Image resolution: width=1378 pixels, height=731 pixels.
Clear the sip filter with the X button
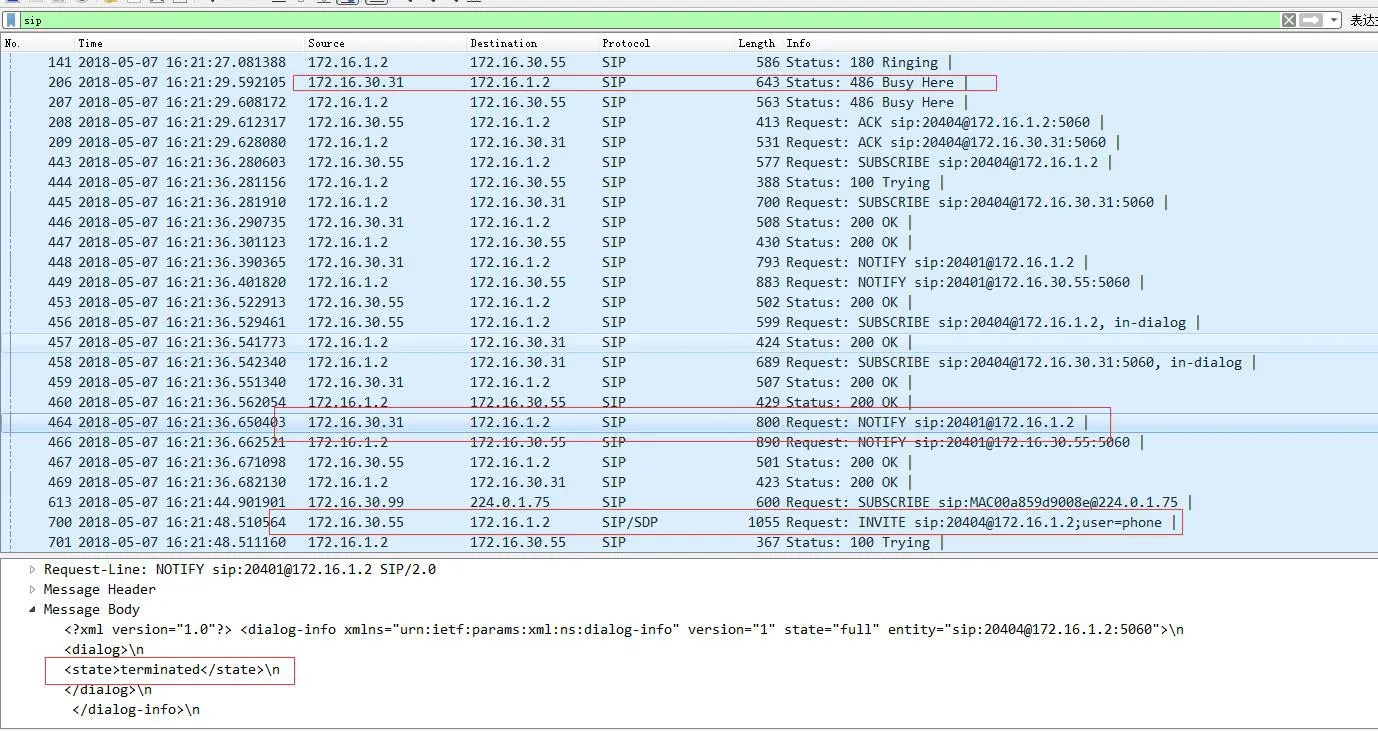pyautogui.click(x=1289, y=20)
